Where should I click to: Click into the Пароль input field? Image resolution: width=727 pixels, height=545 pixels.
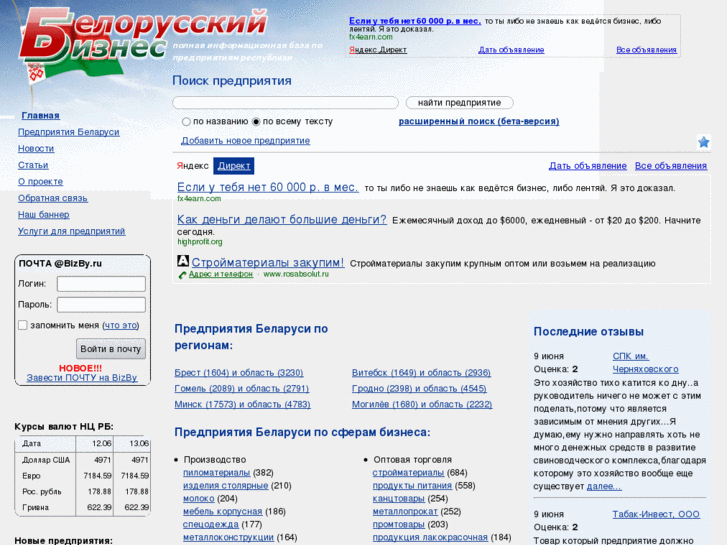pos(101,305)
